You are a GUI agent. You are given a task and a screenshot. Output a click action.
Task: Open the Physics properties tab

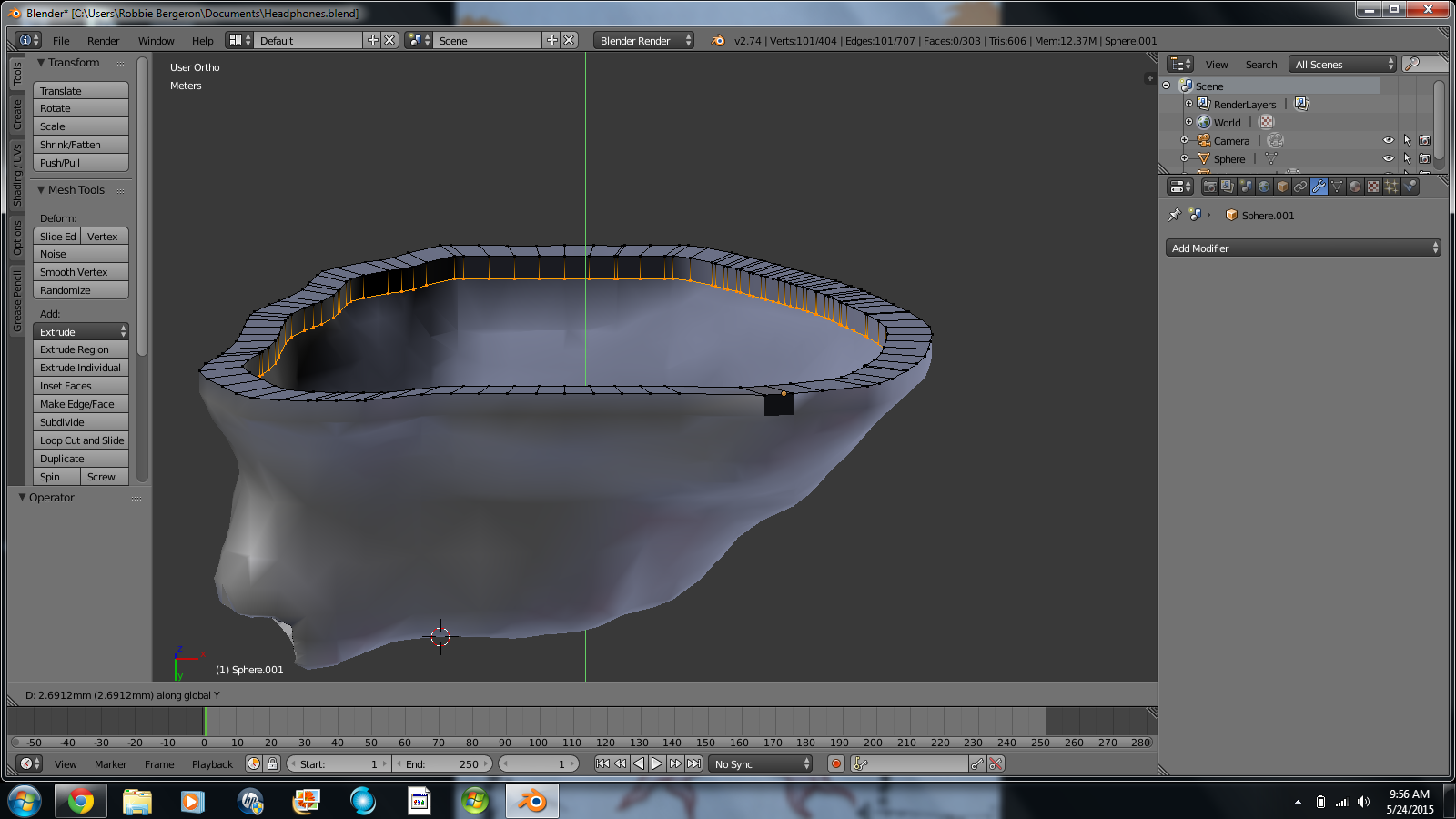[x=1410, y=187]
